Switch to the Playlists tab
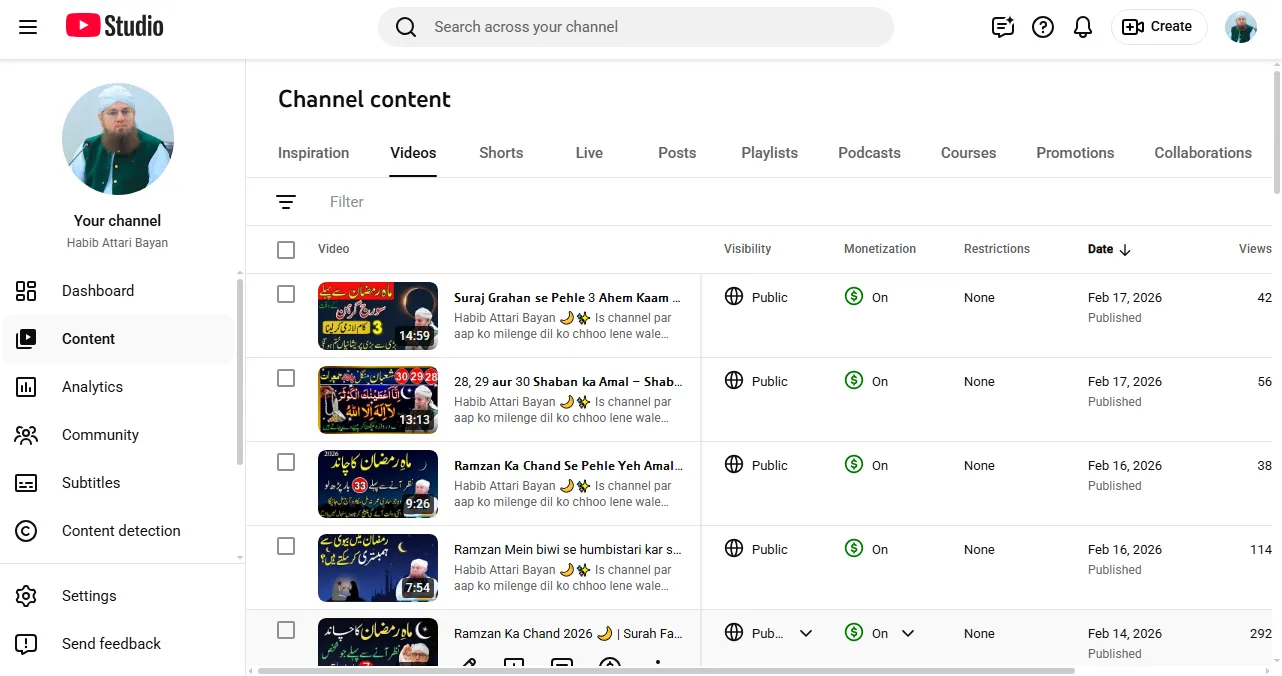 click(770, 153)
